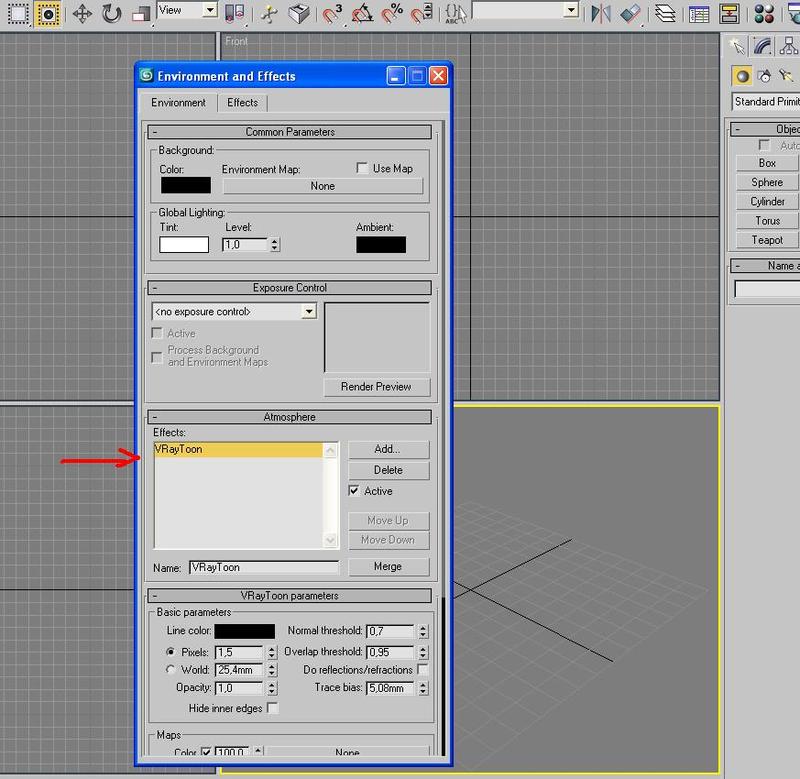Select the Shapes category icon
This screenshot has height=779, width=800.
pos(764,77)
